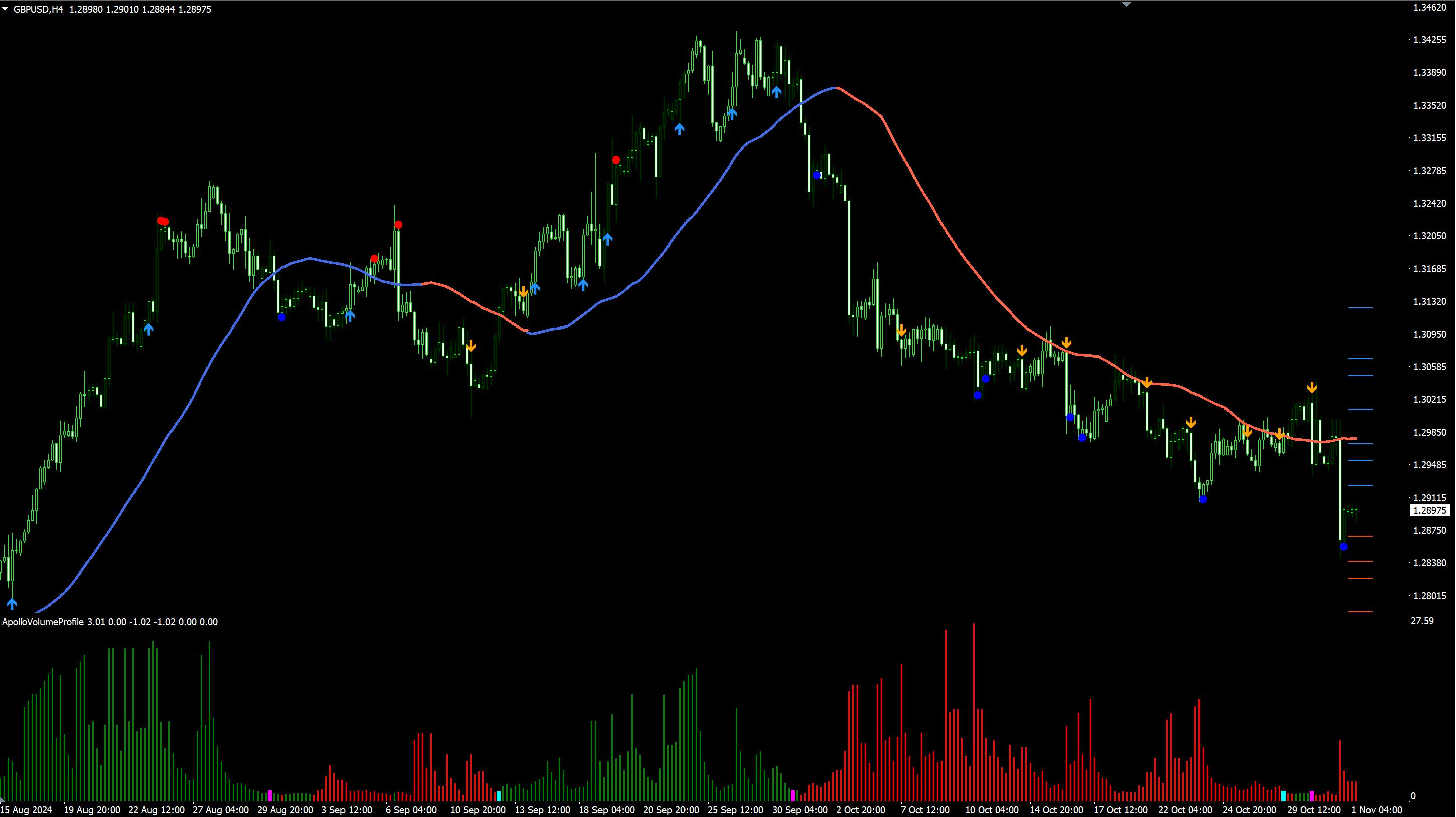Click the highest blue up arrow near 1.33700
1456x817 pixels.
[777, 92]
